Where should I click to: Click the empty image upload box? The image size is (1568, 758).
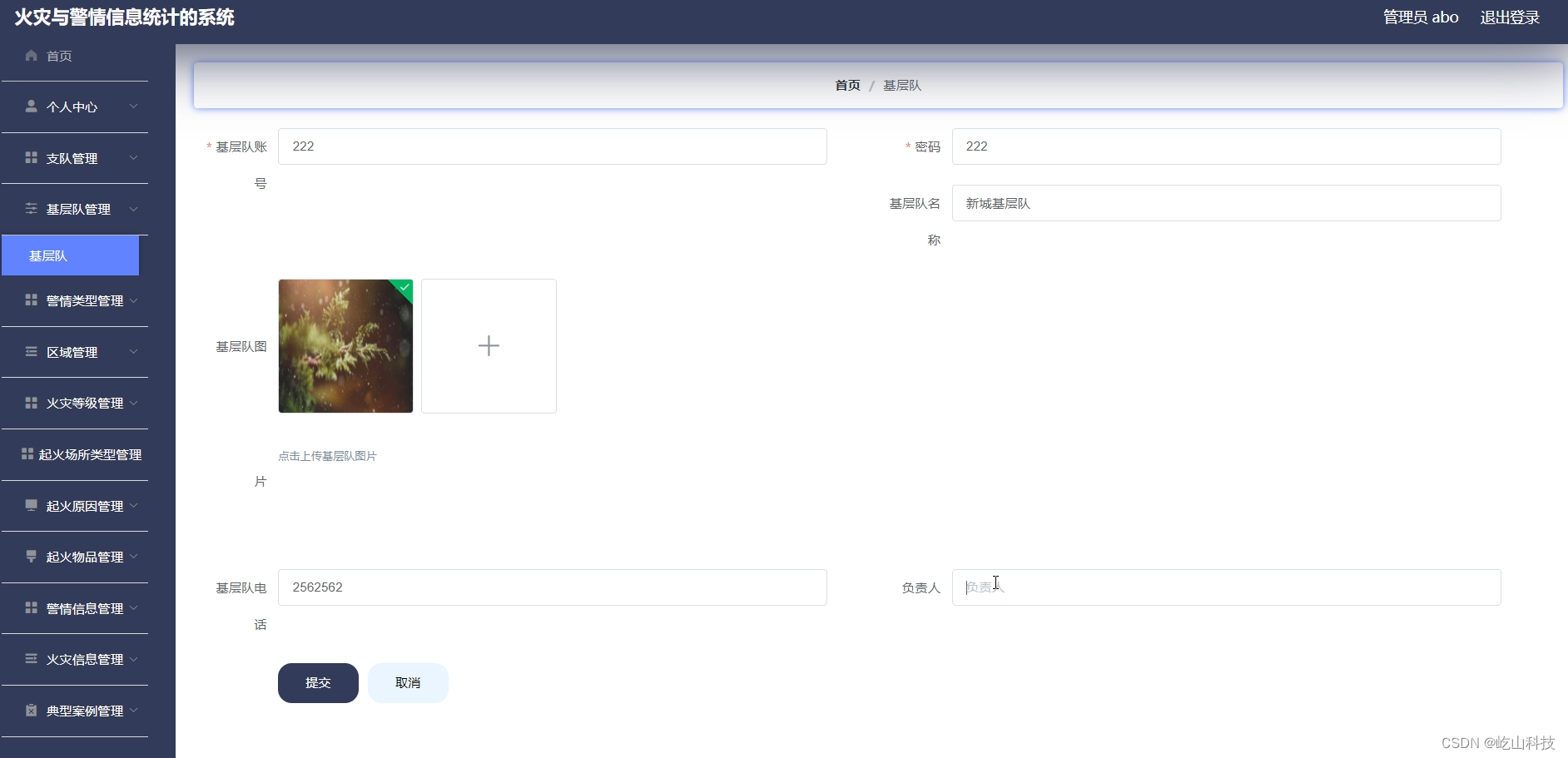(489, 346)
